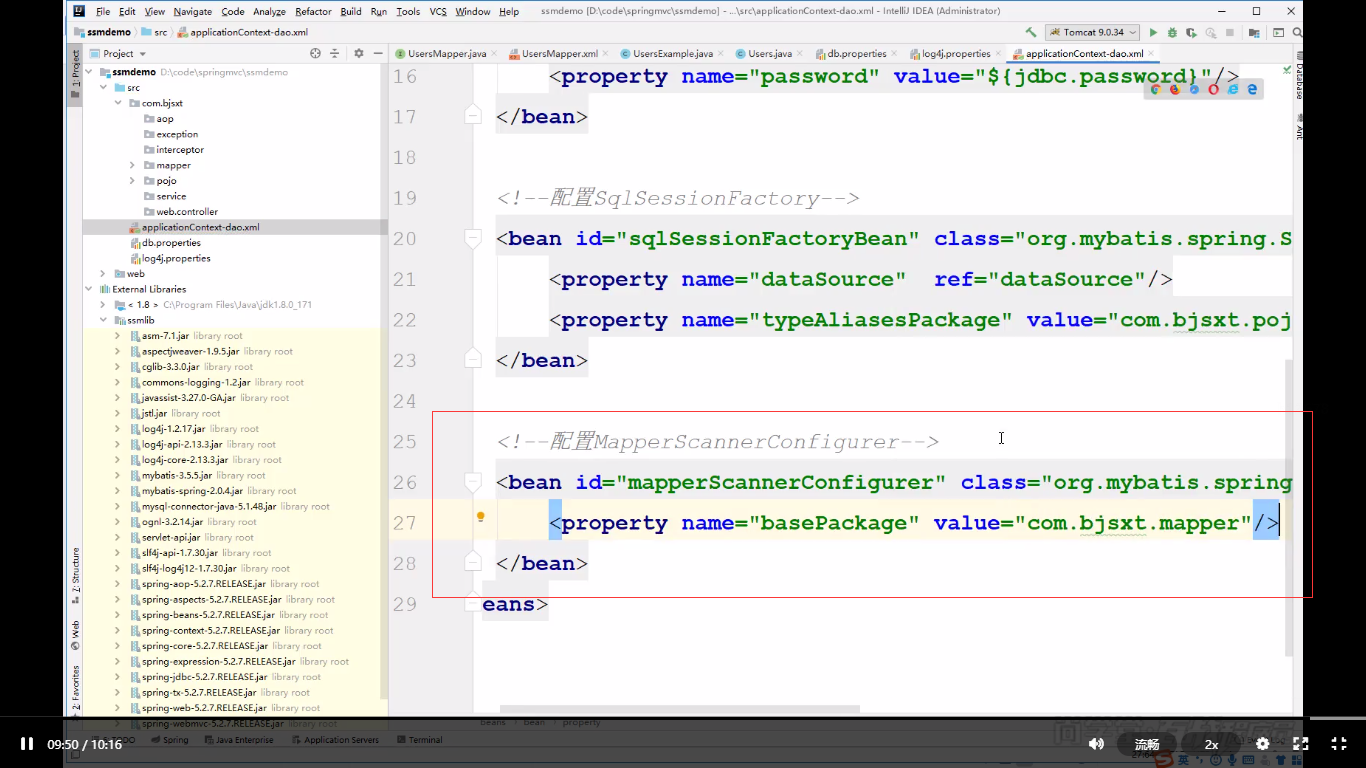Run the Tomcat configuration

pyautogui.click(x=1153, y=32)
